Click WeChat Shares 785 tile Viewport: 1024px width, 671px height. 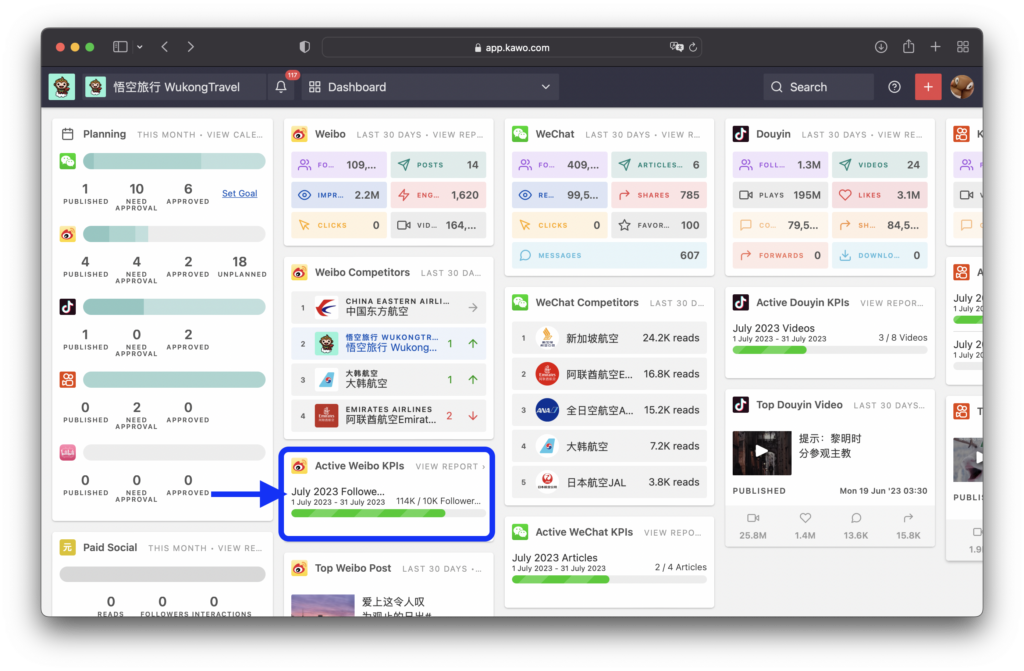[x=659, y=195]
